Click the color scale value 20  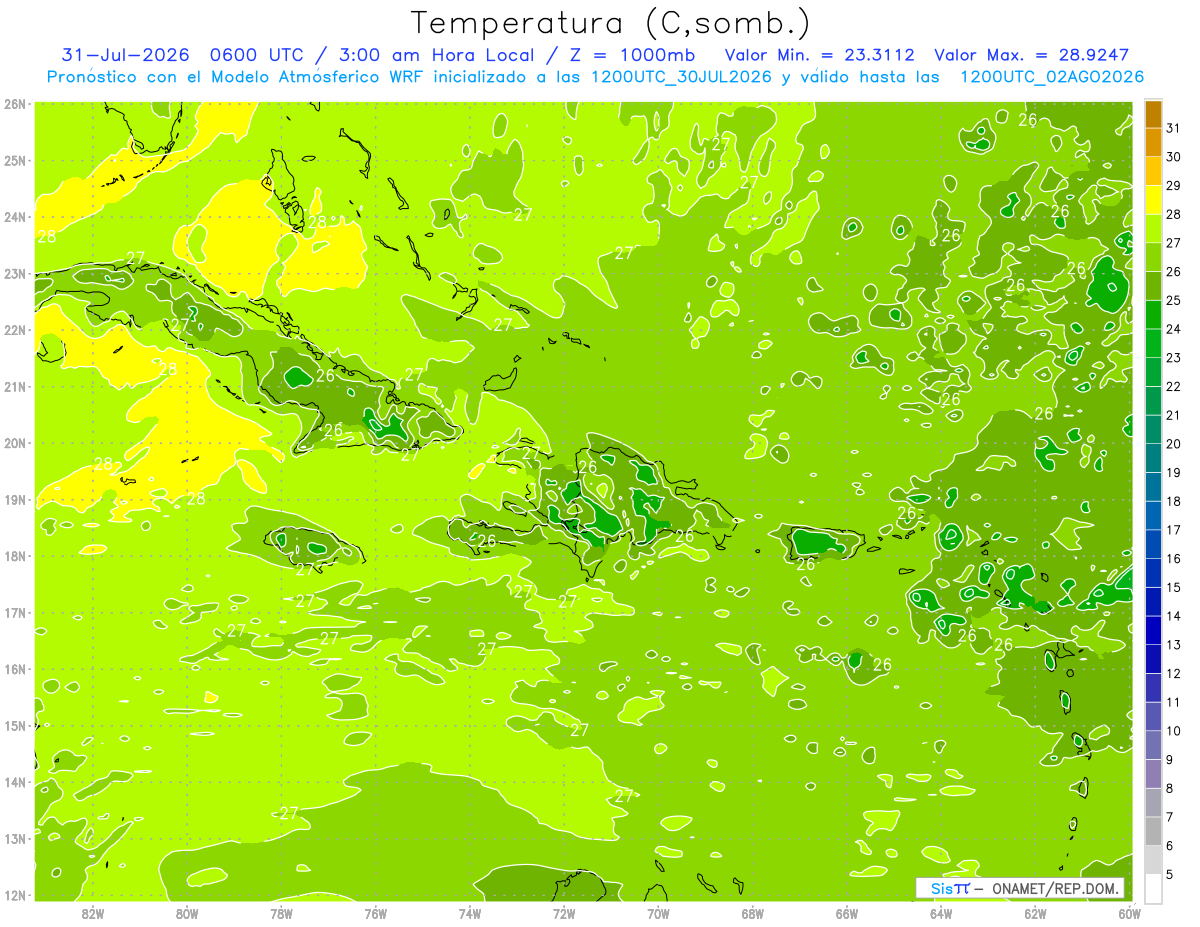(x=1173, y=444)
